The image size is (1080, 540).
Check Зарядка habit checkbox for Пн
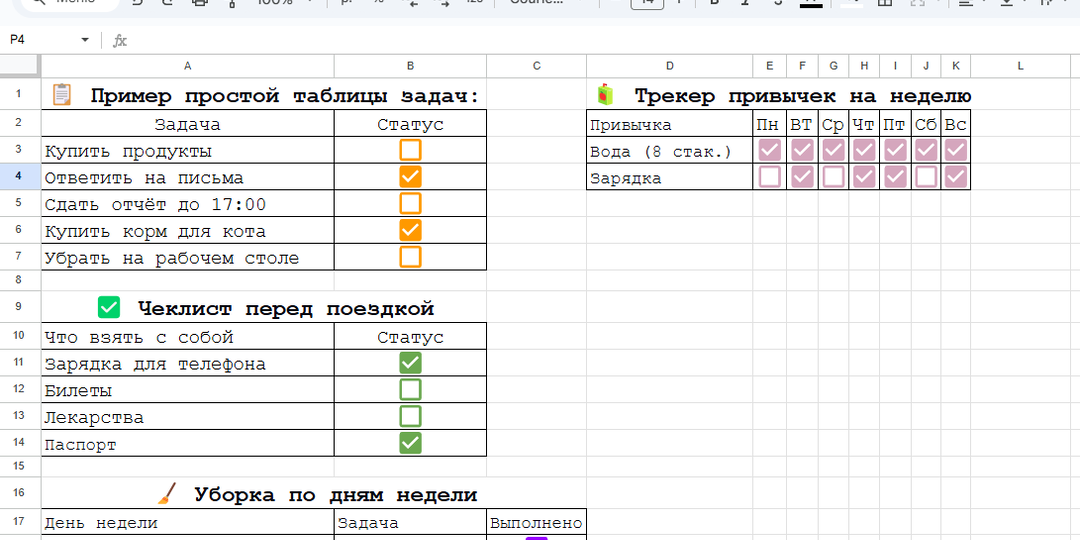(770, 177)
